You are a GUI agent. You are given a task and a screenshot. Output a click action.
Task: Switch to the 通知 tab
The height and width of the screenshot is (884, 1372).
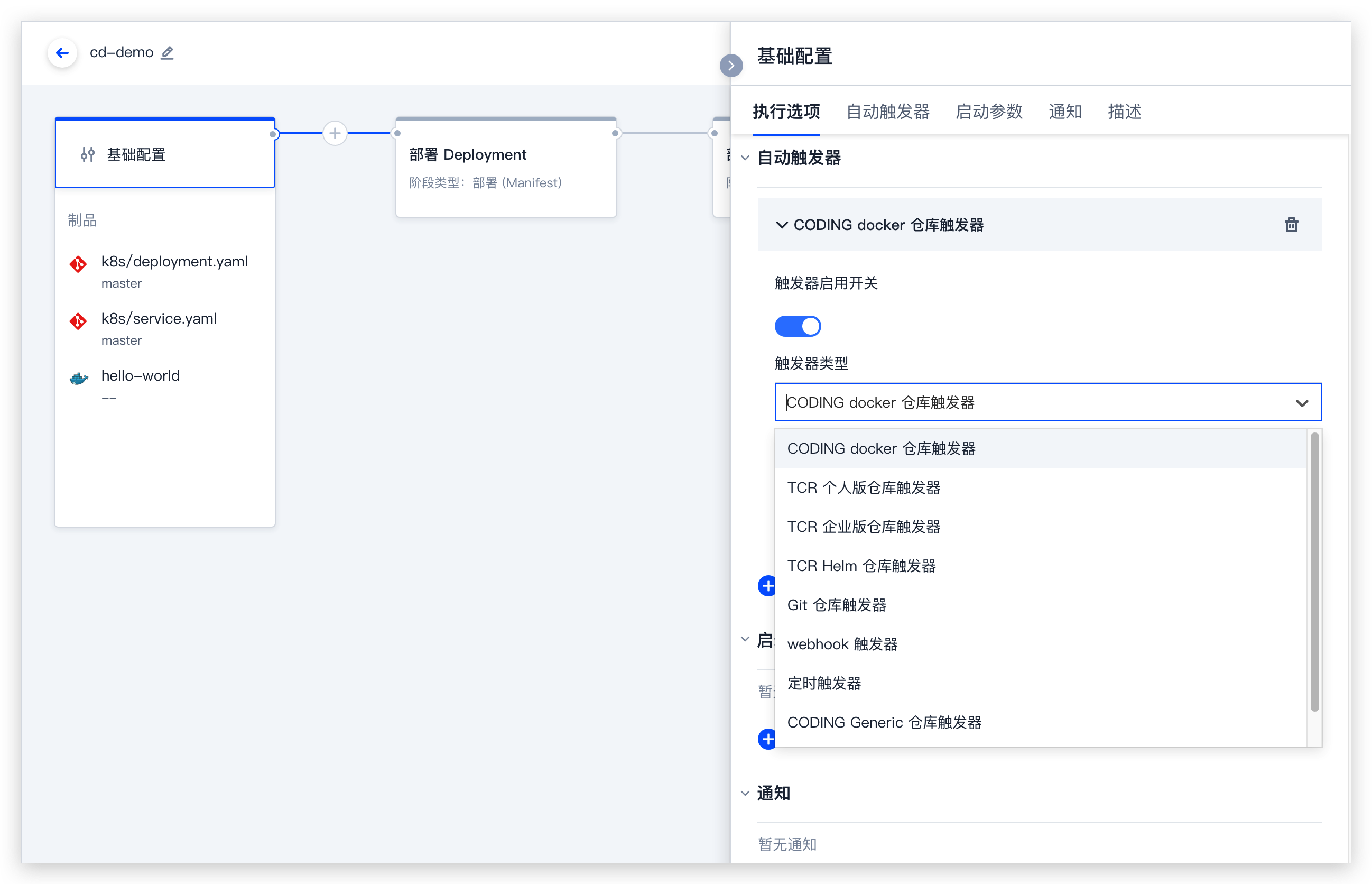tap(1065, 112)
